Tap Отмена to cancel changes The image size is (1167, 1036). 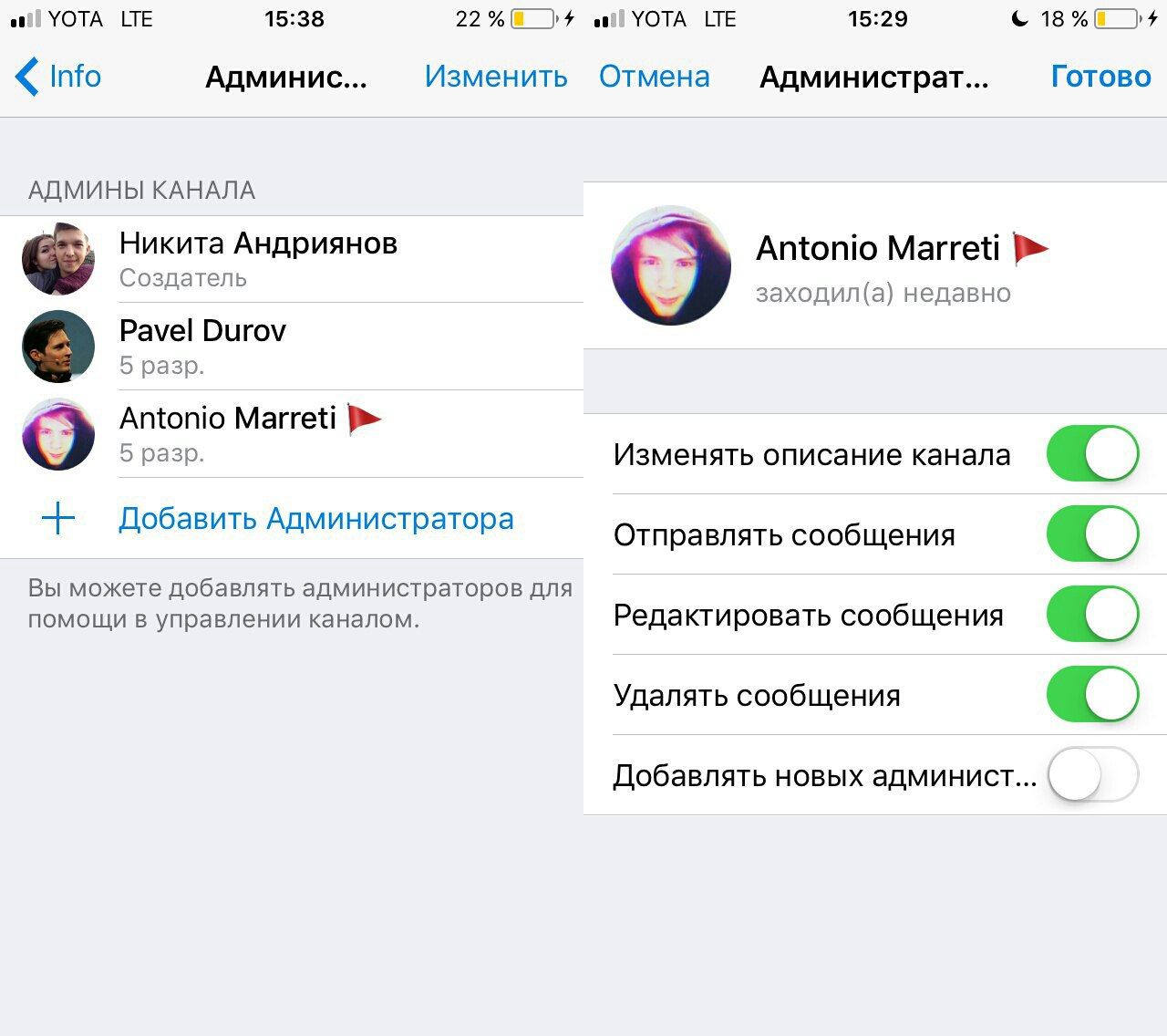655,77
